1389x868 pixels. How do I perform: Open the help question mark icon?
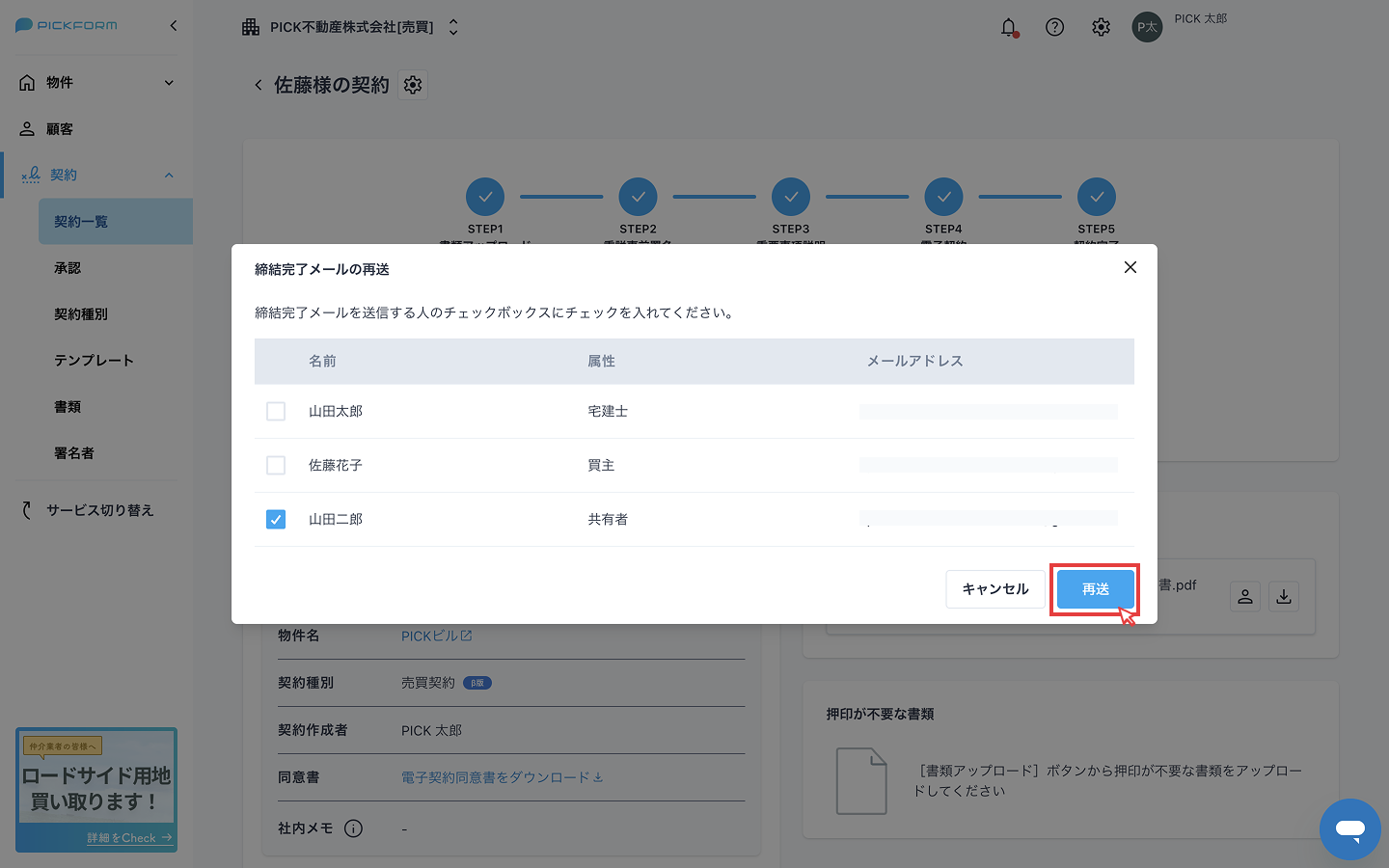tap(1054, 28)
